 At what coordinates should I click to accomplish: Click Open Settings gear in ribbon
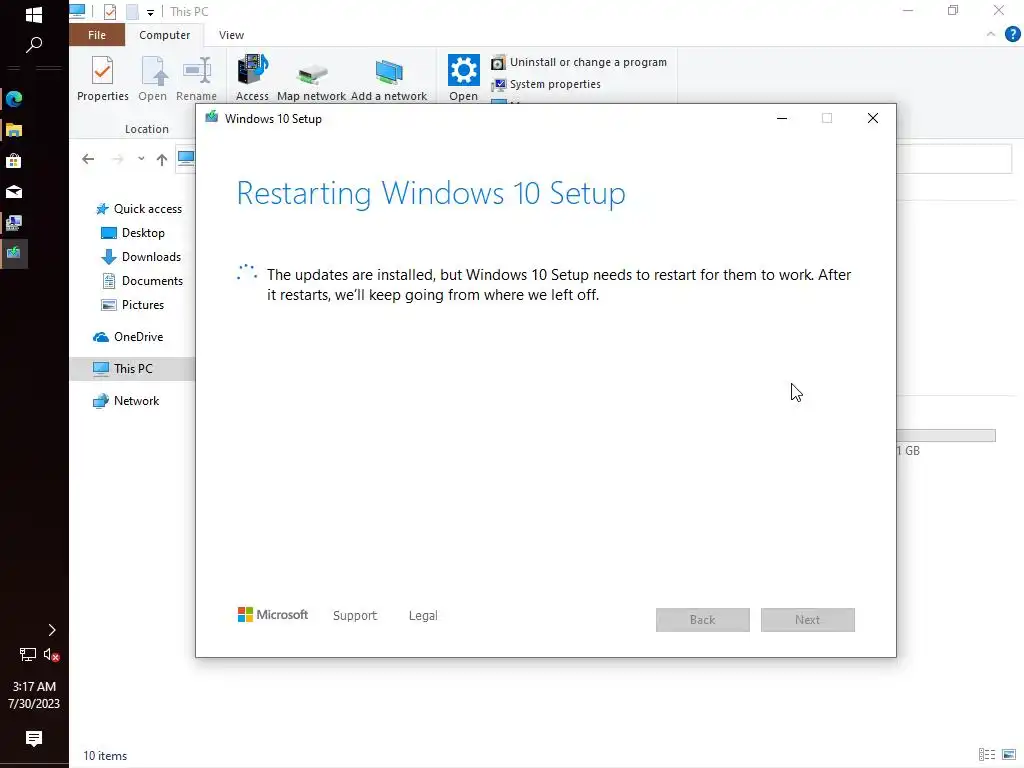(463, 78)
